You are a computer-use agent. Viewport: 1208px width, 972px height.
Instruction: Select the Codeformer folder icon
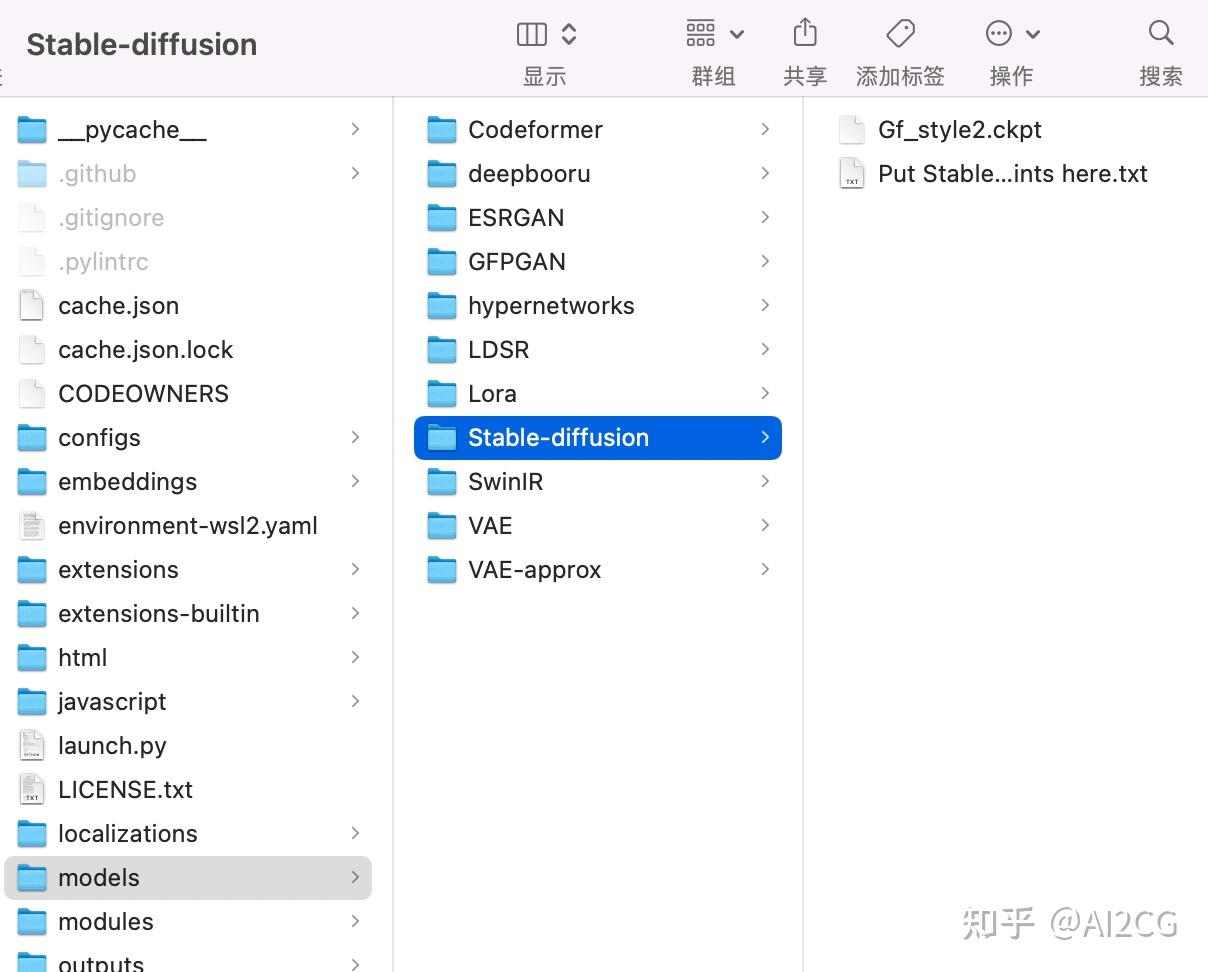[441, 130]
